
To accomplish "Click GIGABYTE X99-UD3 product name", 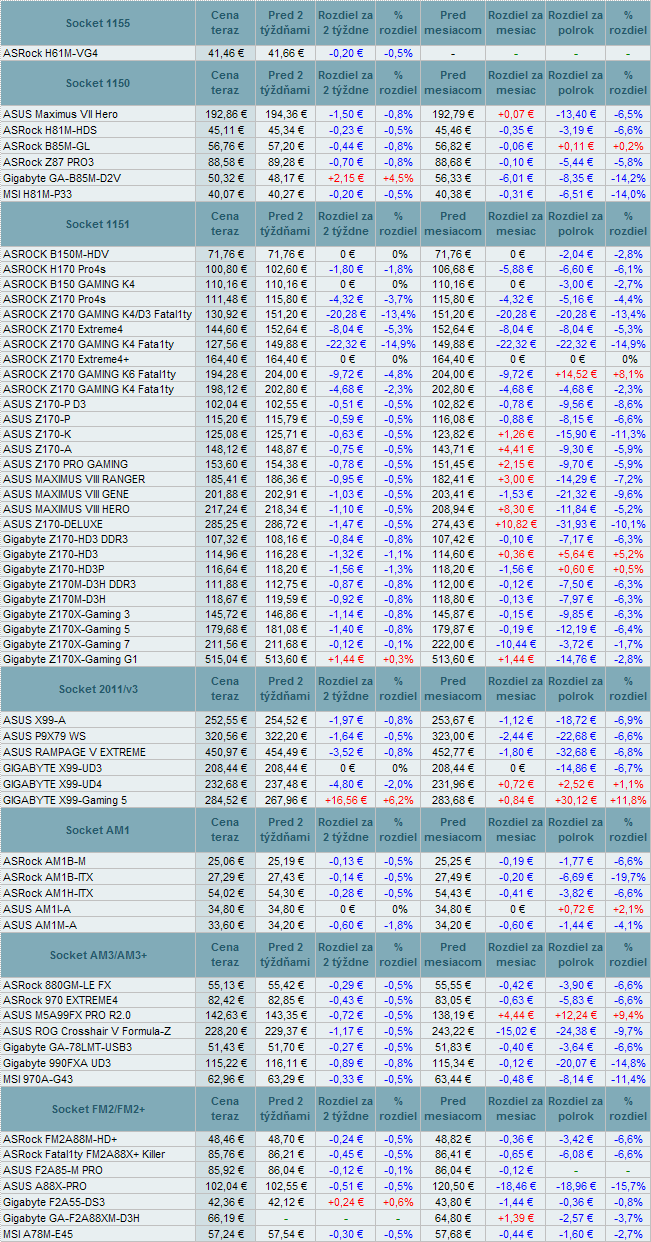I will [x=53, y=767].
